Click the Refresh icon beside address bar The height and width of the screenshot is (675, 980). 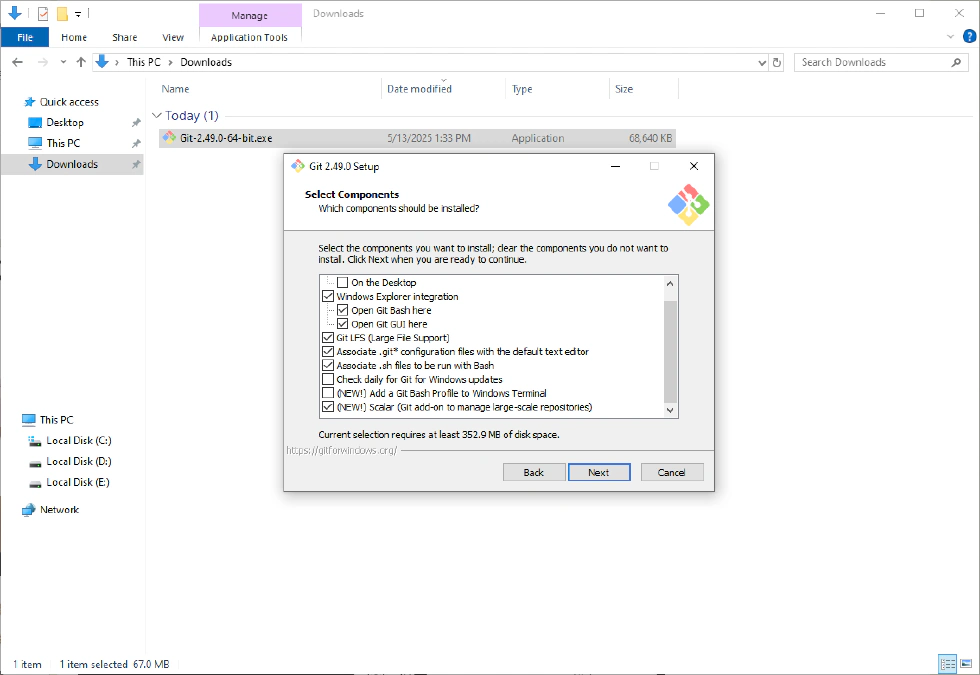coord(777,62)
